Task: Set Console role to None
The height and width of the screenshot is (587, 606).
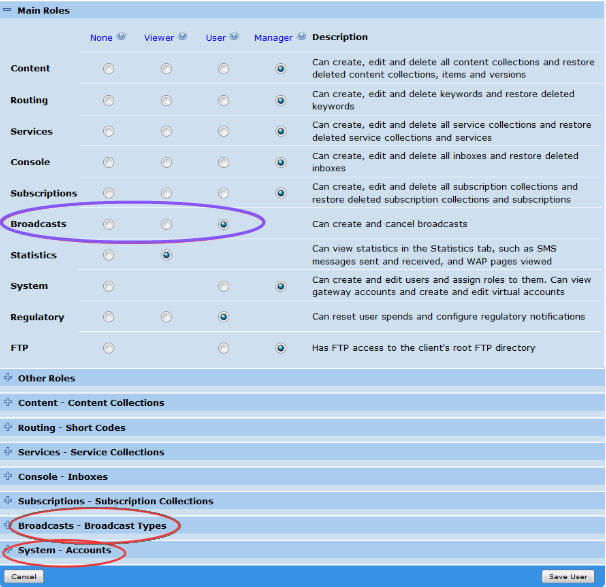Action: (109, 162)
